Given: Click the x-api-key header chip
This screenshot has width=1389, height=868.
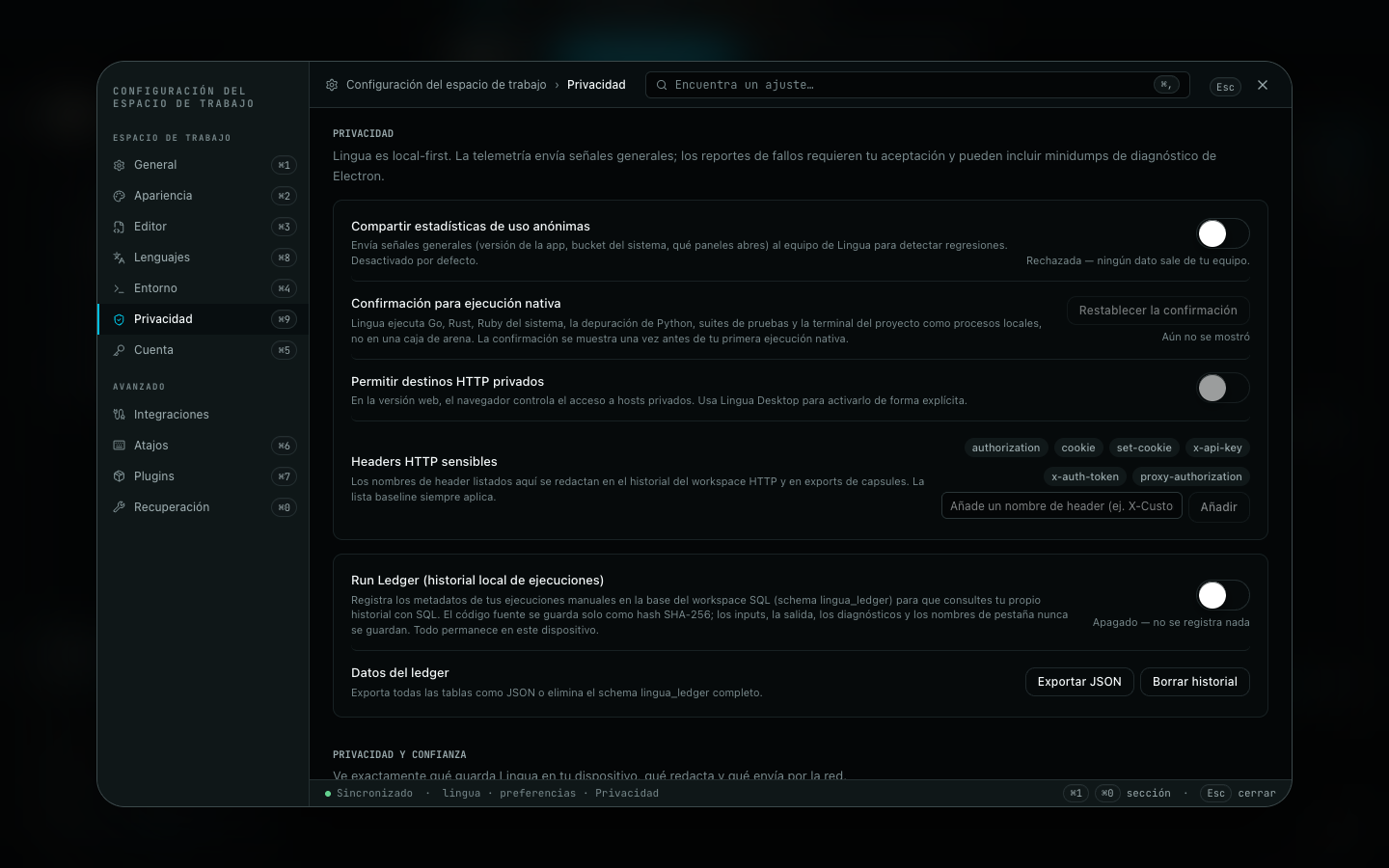Looking at the screenshot, I should pos(1217,448).
